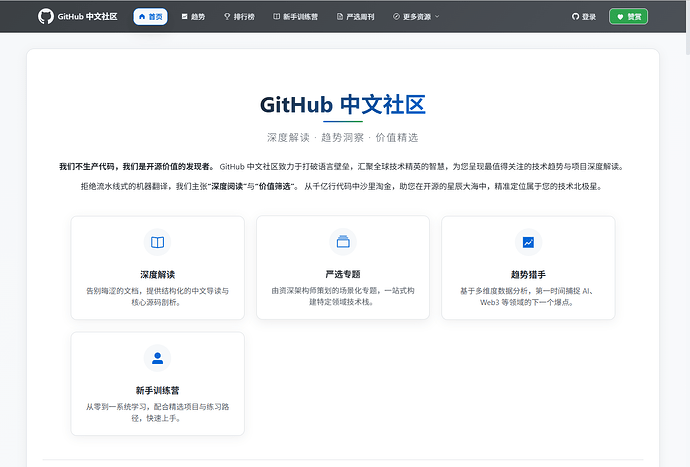Screen dimensions: 690x467
Task: Click the GitHub icon beside 登录
Action: point(575,17)
